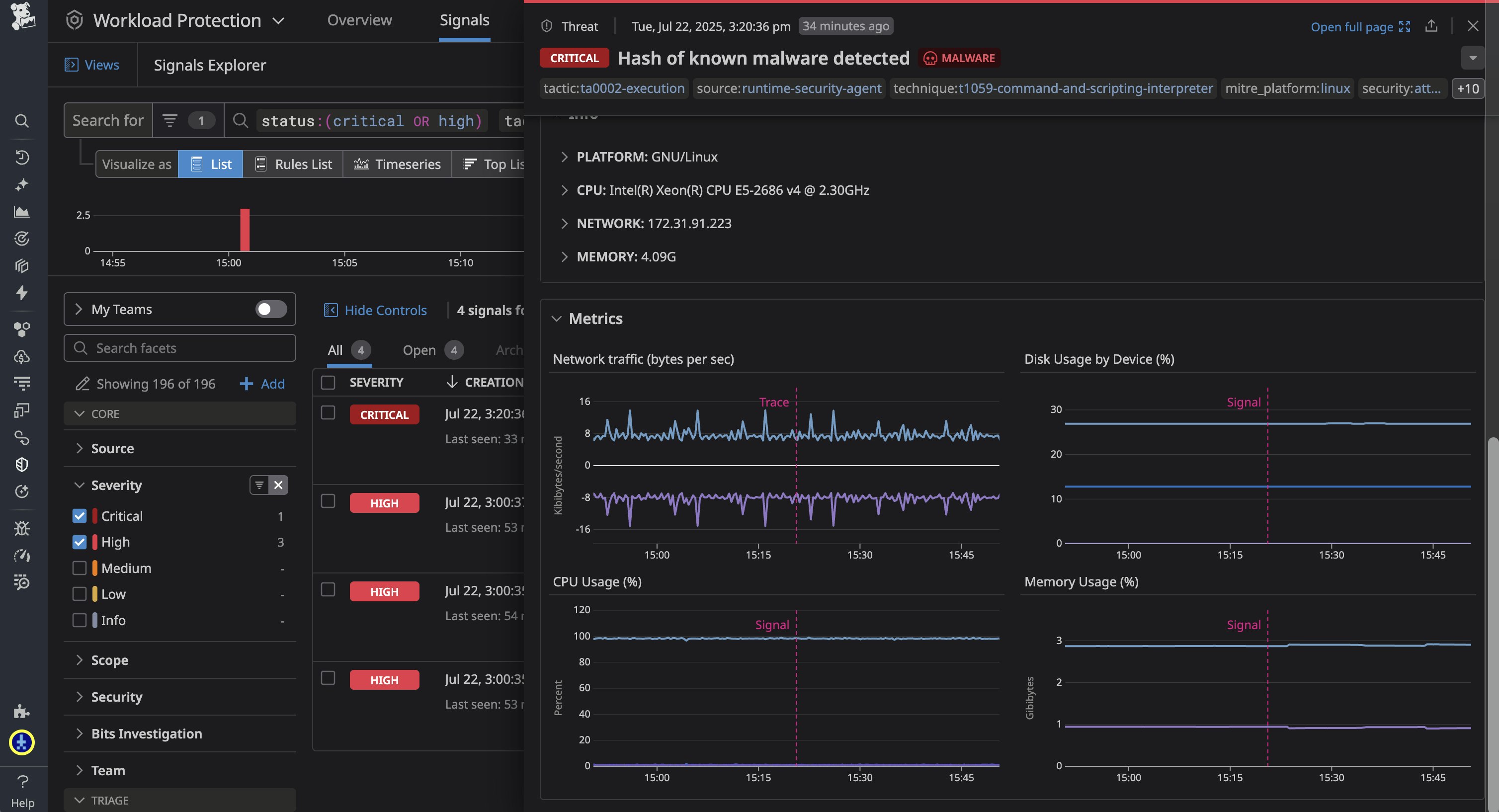Open the security shield icon in sidebar
This screenshot has height=812, width=1499.
pyautogui.click(x=21, y=464)
